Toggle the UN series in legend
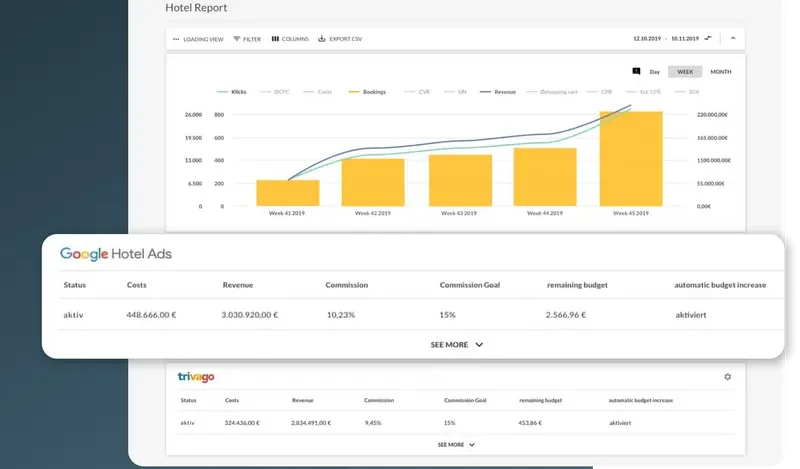 point(455,92)
